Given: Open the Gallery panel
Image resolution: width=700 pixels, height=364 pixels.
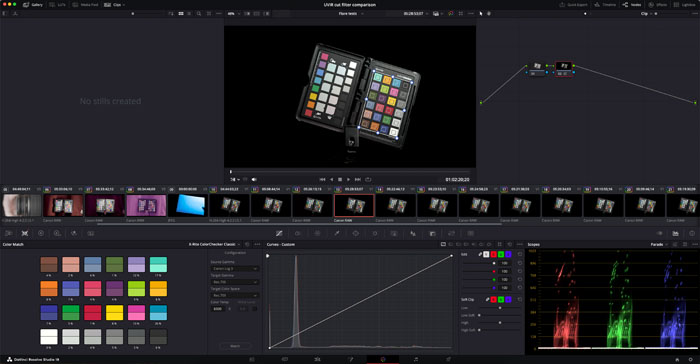Looking at the screenshot, I should pyautogui.click(x=33, y=4).
